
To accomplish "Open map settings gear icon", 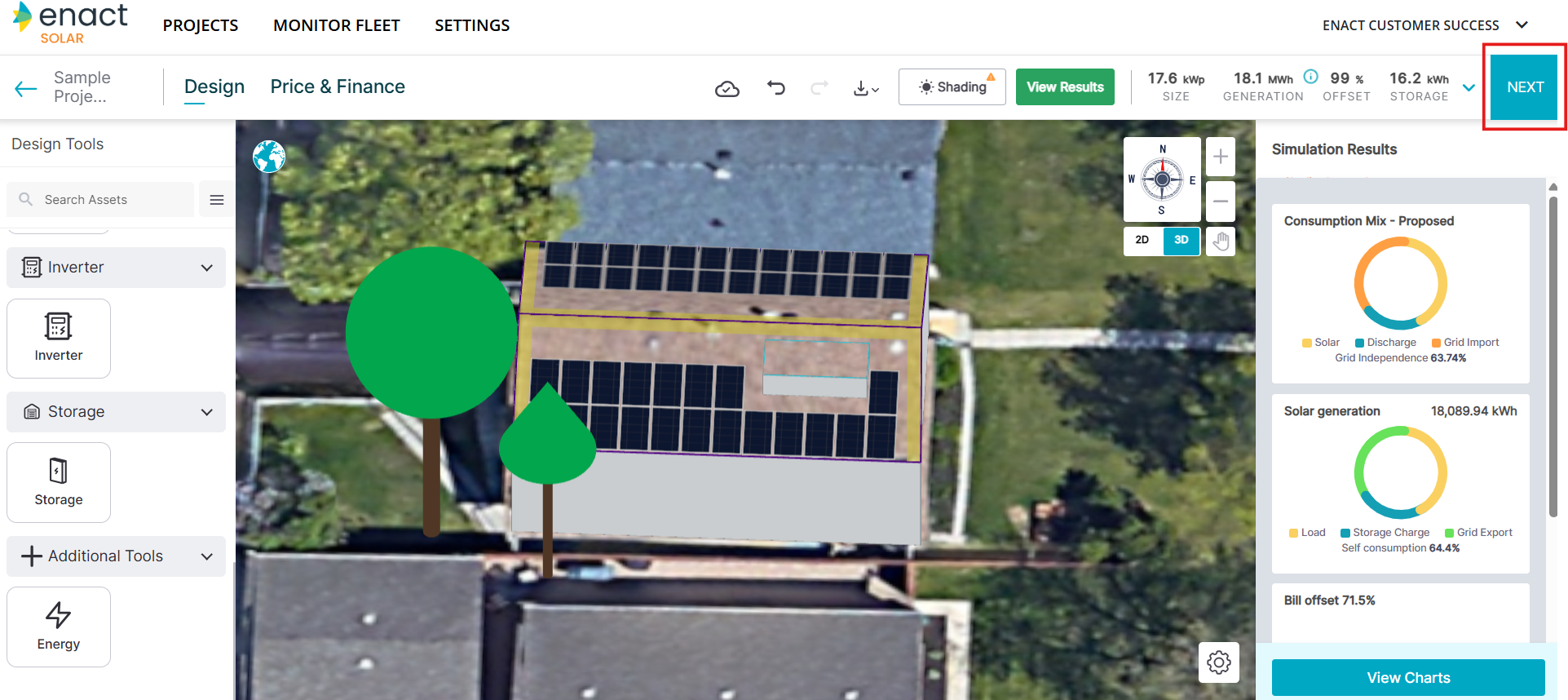I will point(1218,662).
